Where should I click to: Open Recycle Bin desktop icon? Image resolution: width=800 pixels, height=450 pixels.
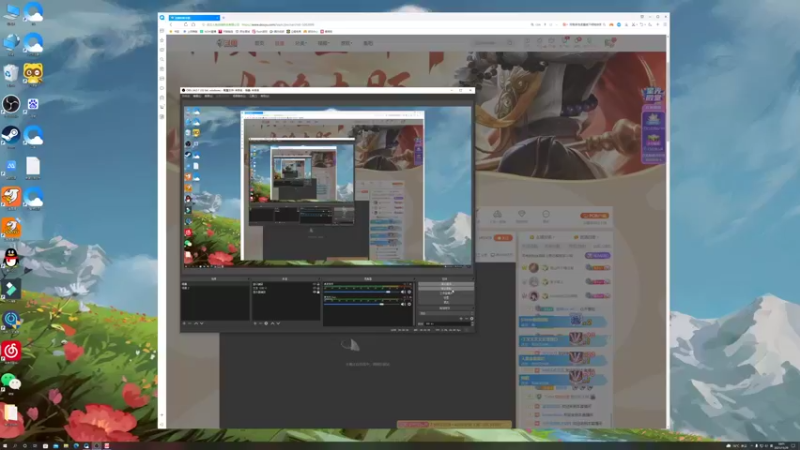[11, 75]
